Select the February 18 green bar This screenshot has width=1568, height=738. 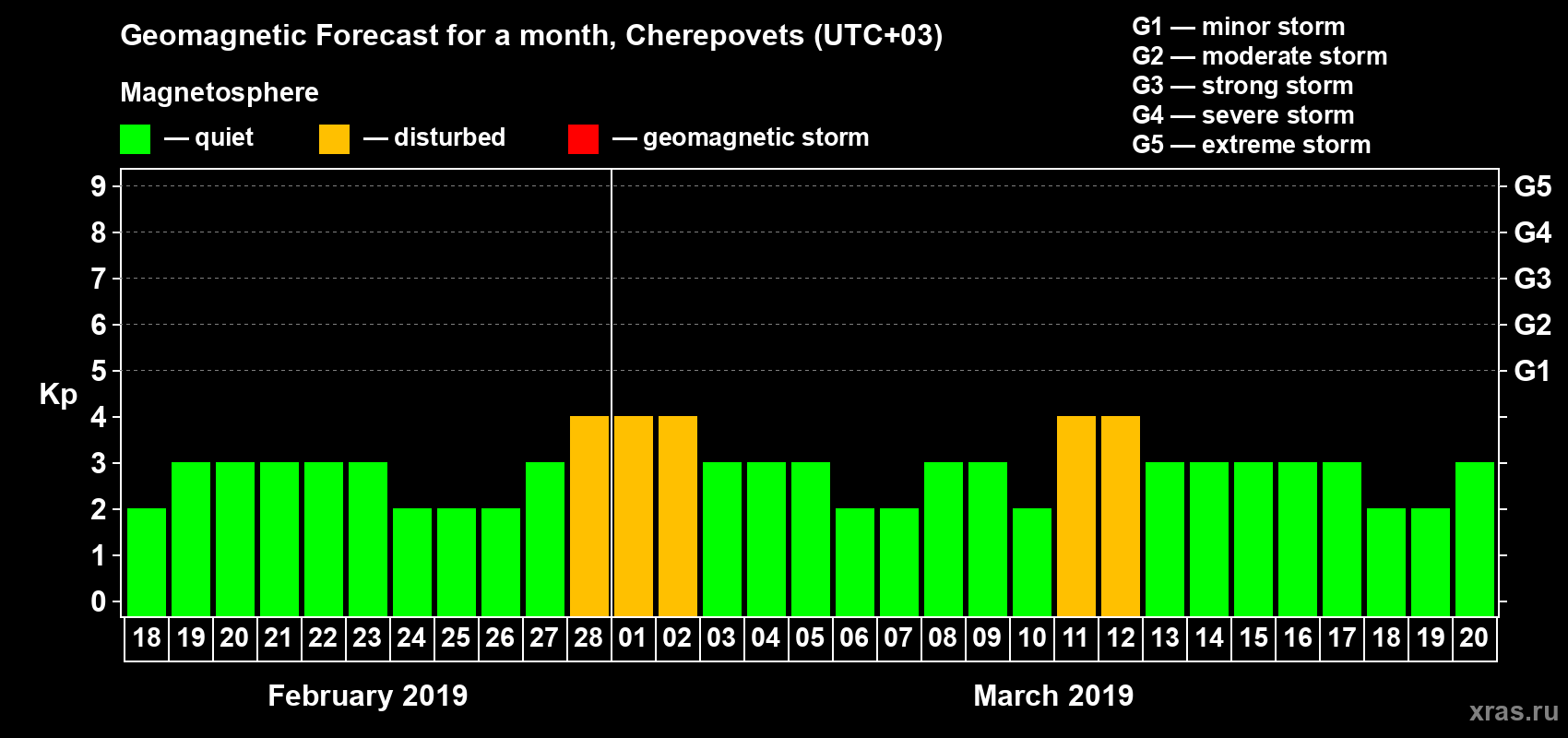[147, 562]
